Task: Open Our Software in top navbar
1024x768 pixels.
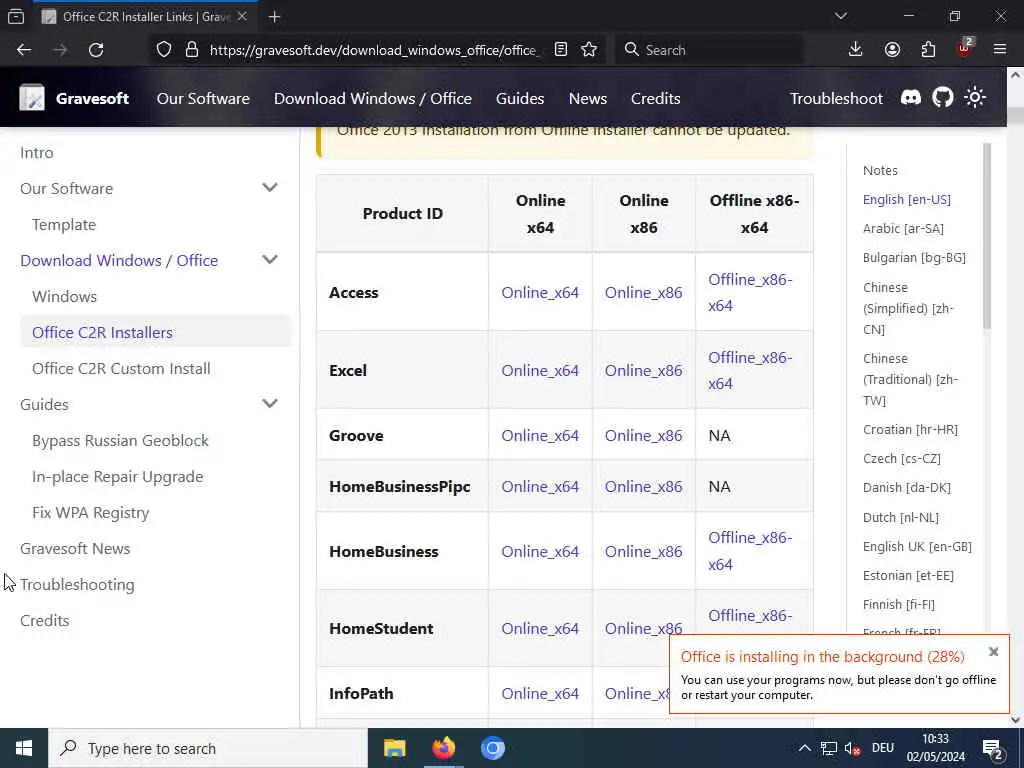Action: [203, 99]
